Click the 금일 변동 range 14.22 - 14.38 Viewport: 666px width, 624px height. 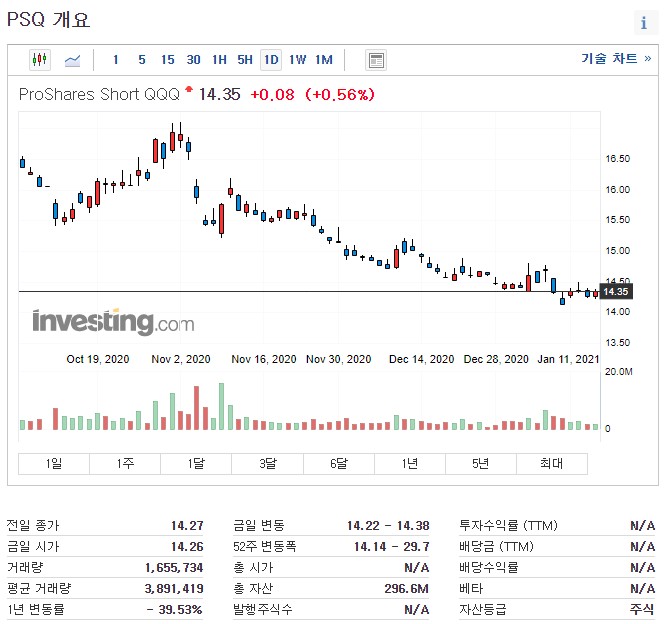388,525
